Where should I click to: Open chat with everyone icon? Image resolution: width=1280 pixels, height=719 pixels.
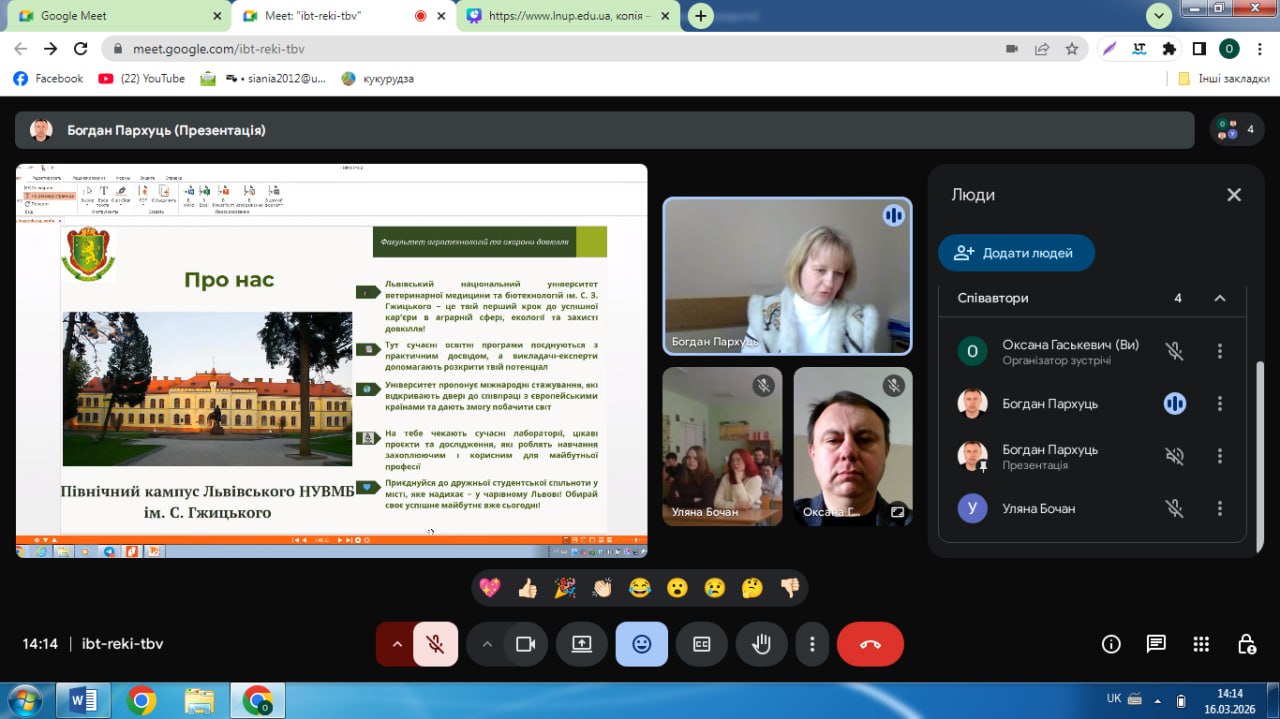(x=1156, y=644)
